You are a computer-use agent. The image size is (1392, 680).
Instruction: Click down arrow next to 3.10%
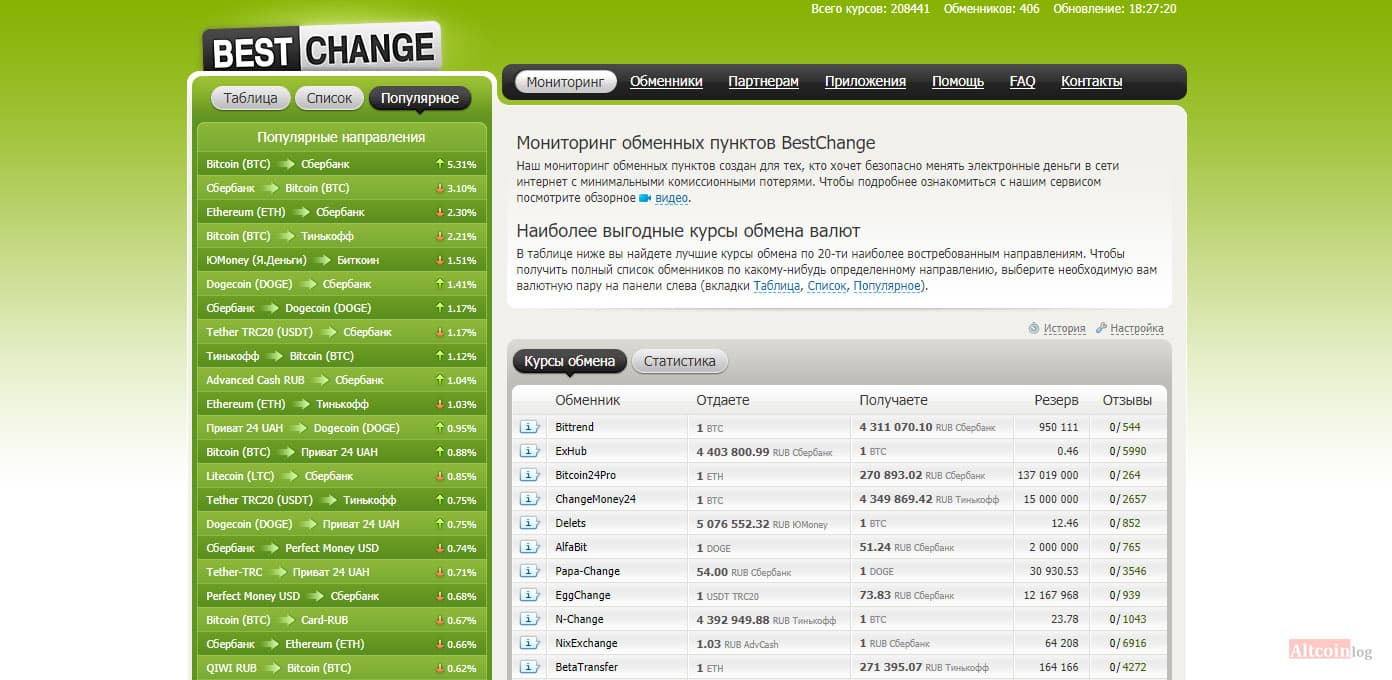[439, 187]
